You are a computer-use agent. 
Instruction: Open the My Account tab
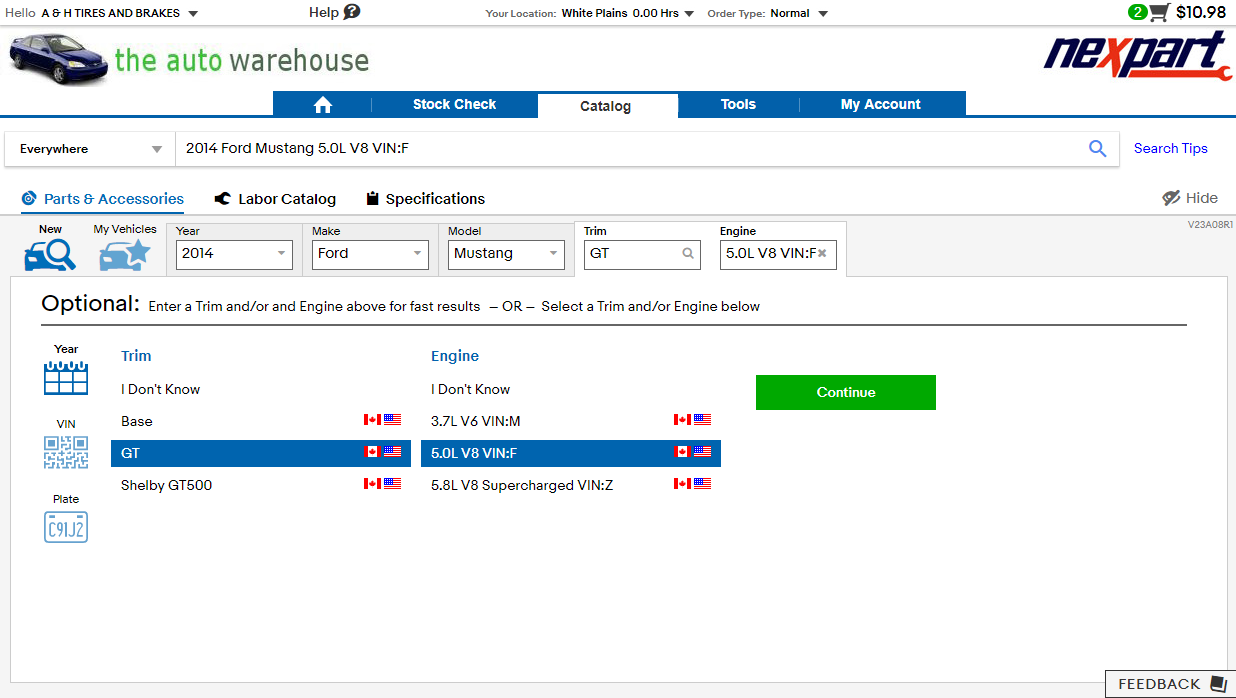pyautogui.click(x=881, y=104)
